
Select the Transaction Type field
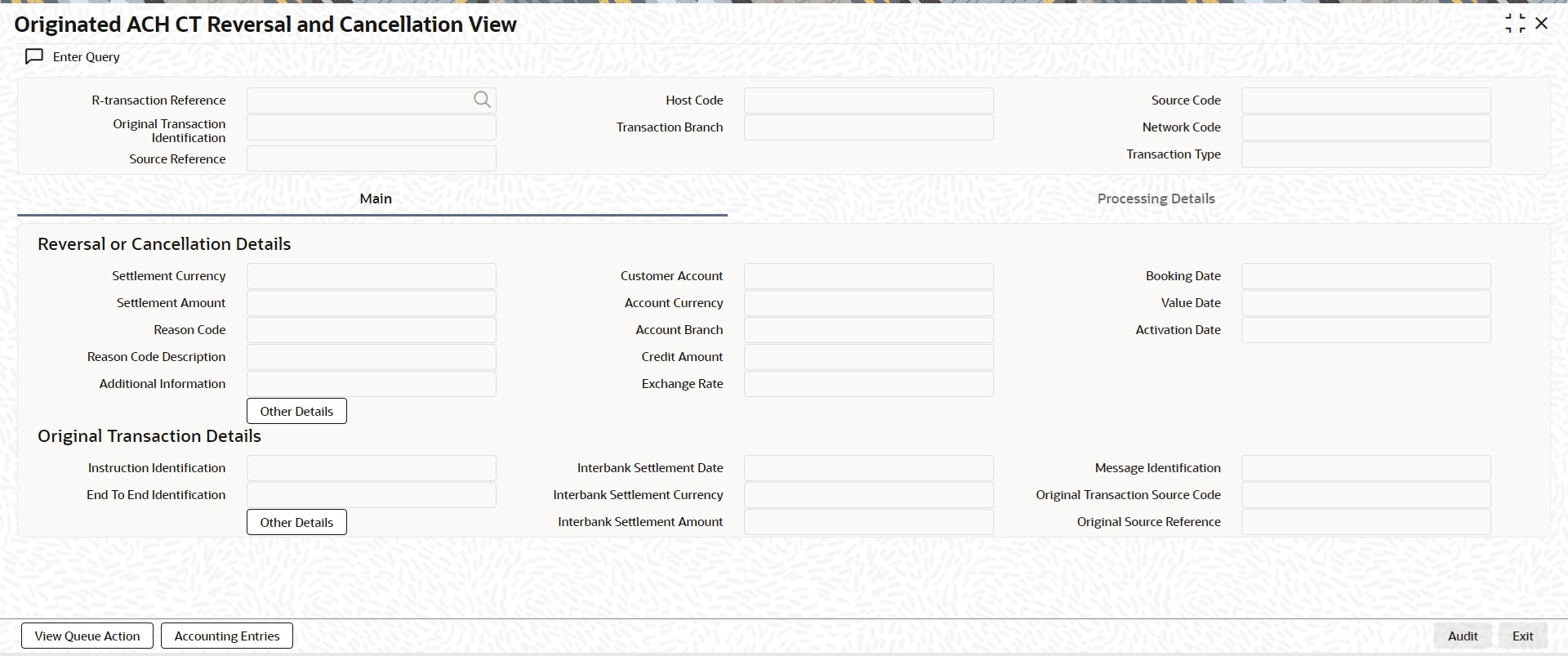[x=1366, y=154]
